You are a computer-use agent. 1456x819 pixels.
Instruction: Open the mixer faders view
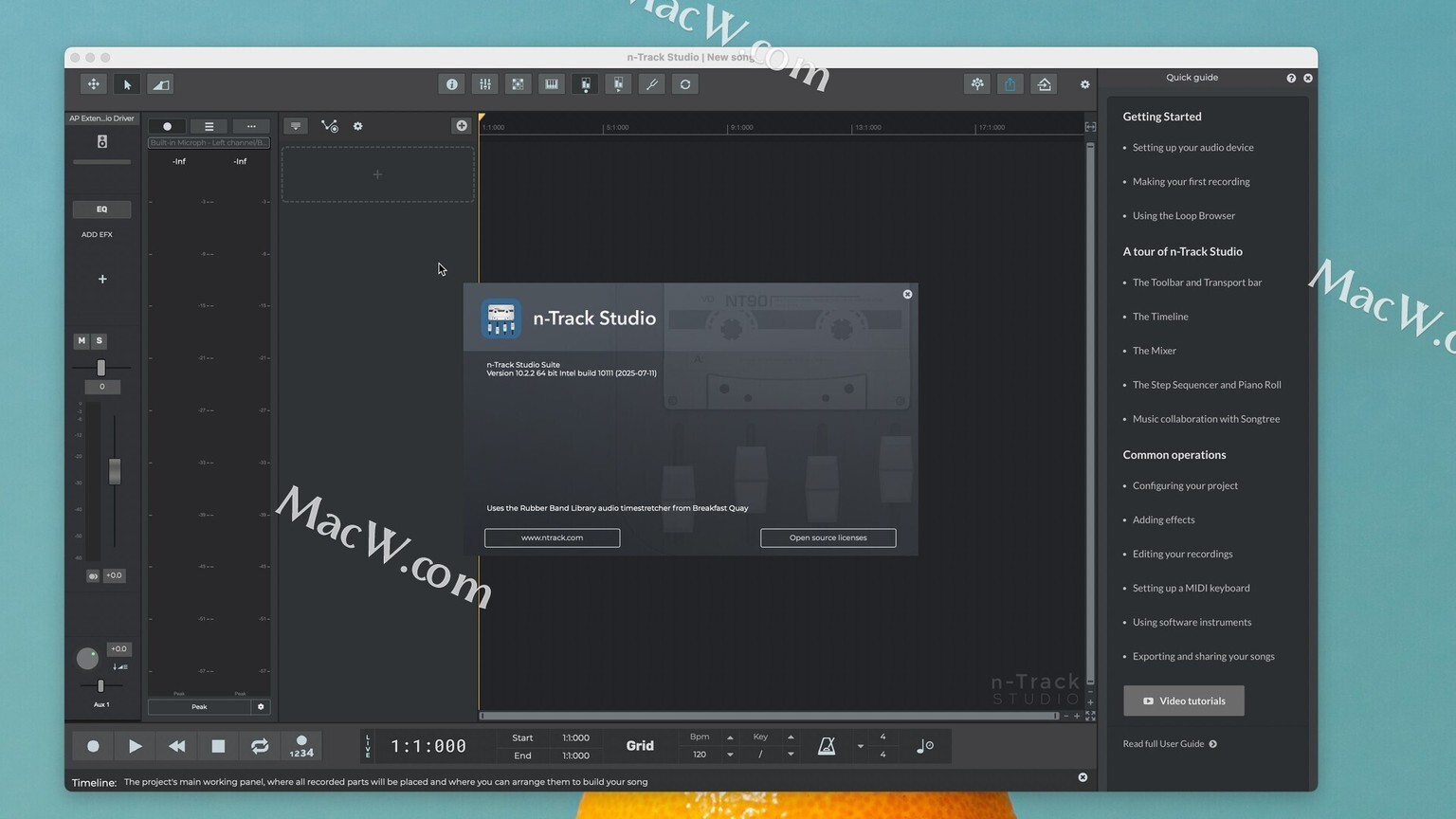pos(485,84)
